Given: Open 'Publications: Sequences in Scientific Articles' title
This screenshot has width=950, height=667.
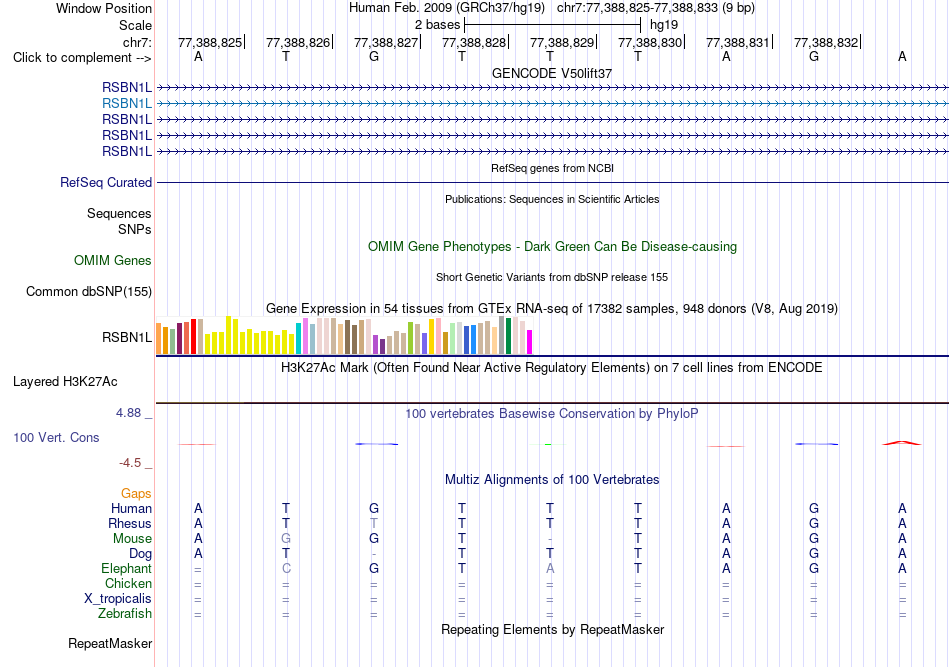Looking at the screenshot, I should click(552, 199).
